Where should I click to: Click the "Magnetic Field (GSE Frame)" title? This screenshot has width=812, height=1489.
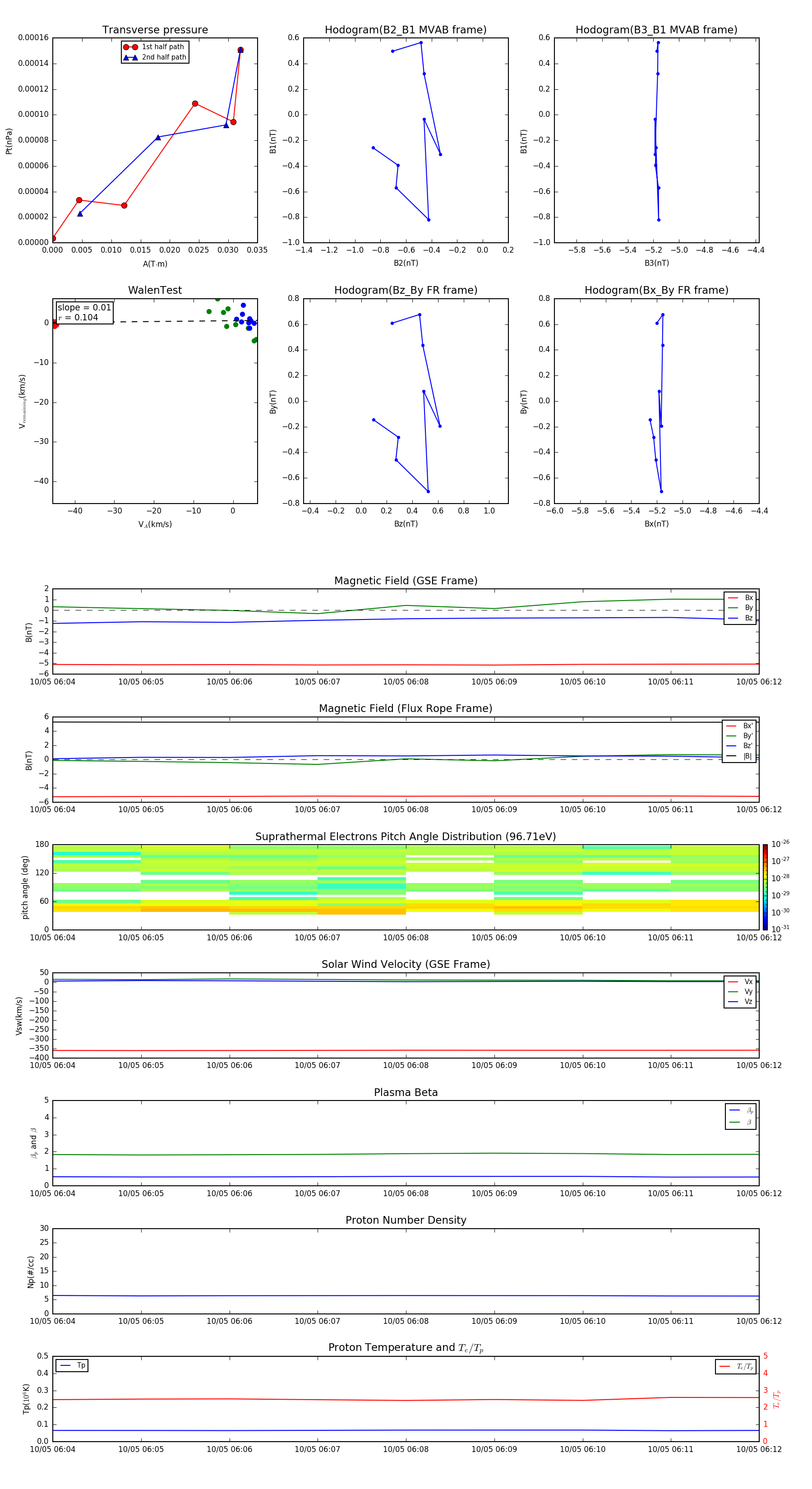pos(406,581)
